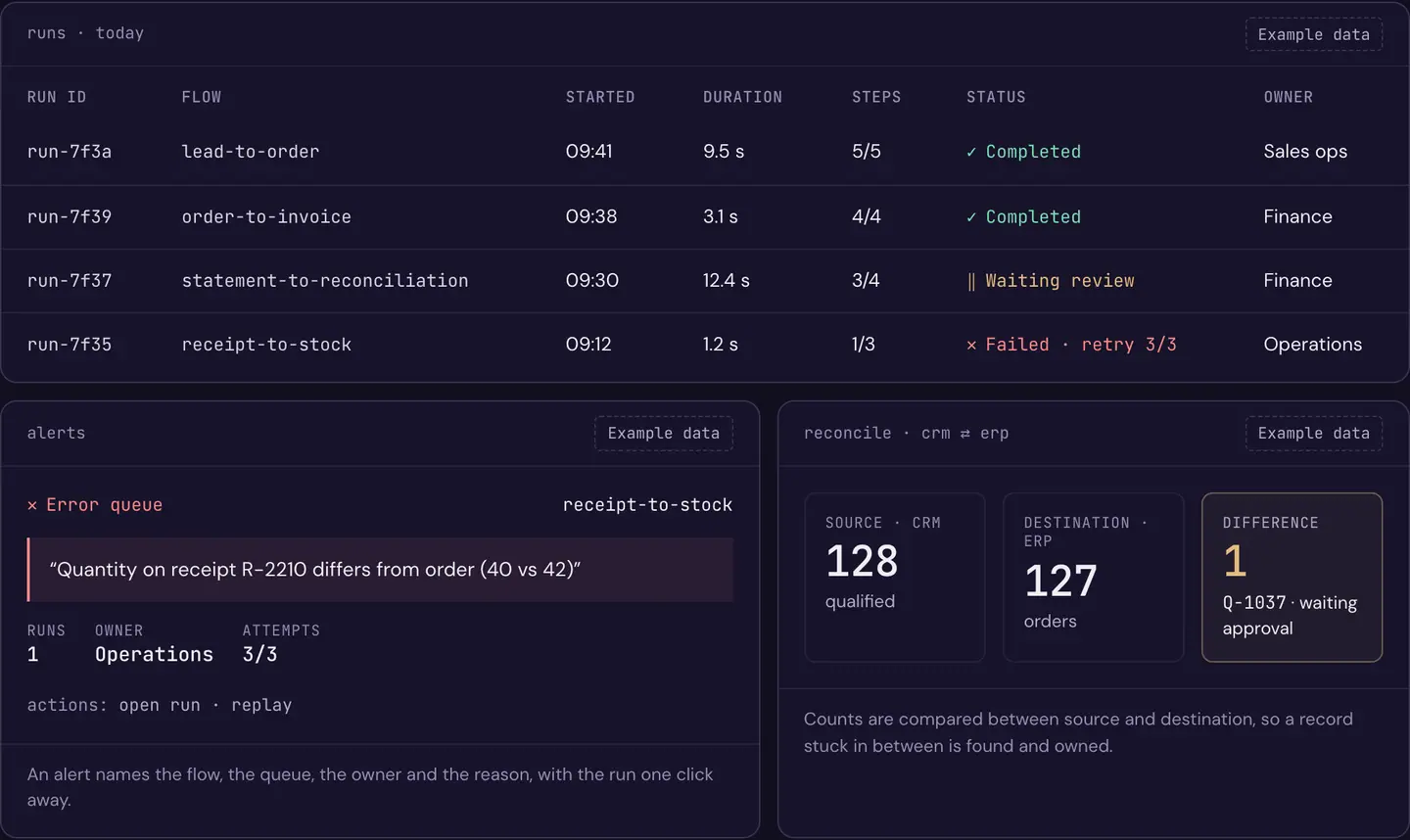The width and height of the screenshot is (1410, 840).
Task: Click the pause icon beside Waiting review
Action: click(971, 282)
